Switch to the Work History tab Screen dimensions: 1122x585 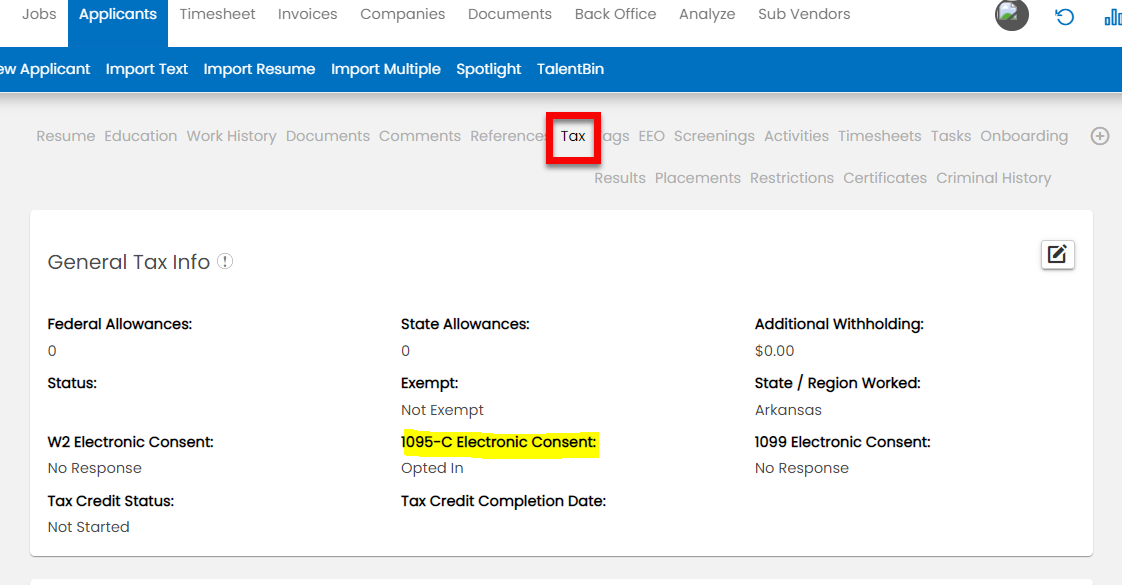[231, 136]
